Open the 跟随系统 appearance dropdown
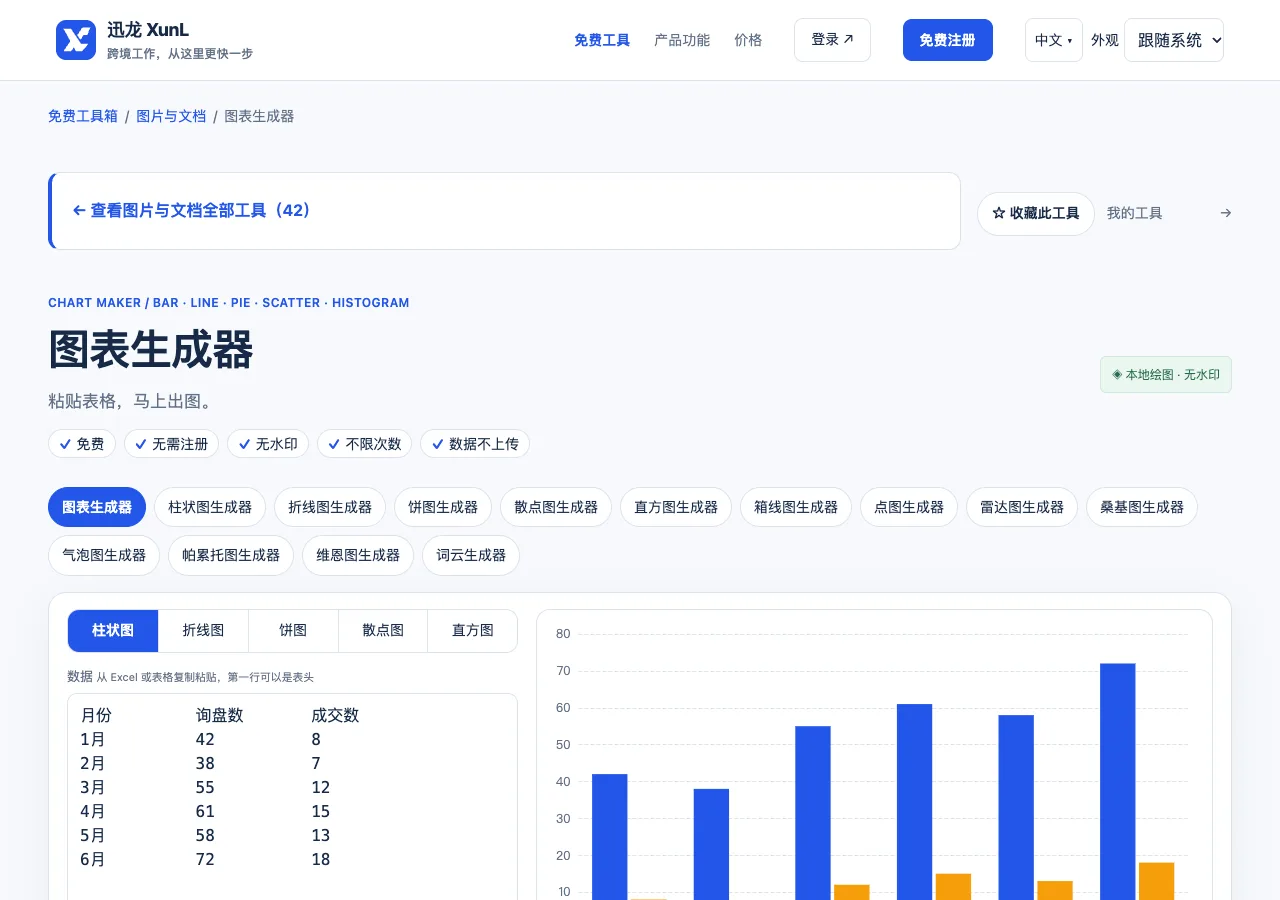The image size is (1280, 900). click(1174, 40)
